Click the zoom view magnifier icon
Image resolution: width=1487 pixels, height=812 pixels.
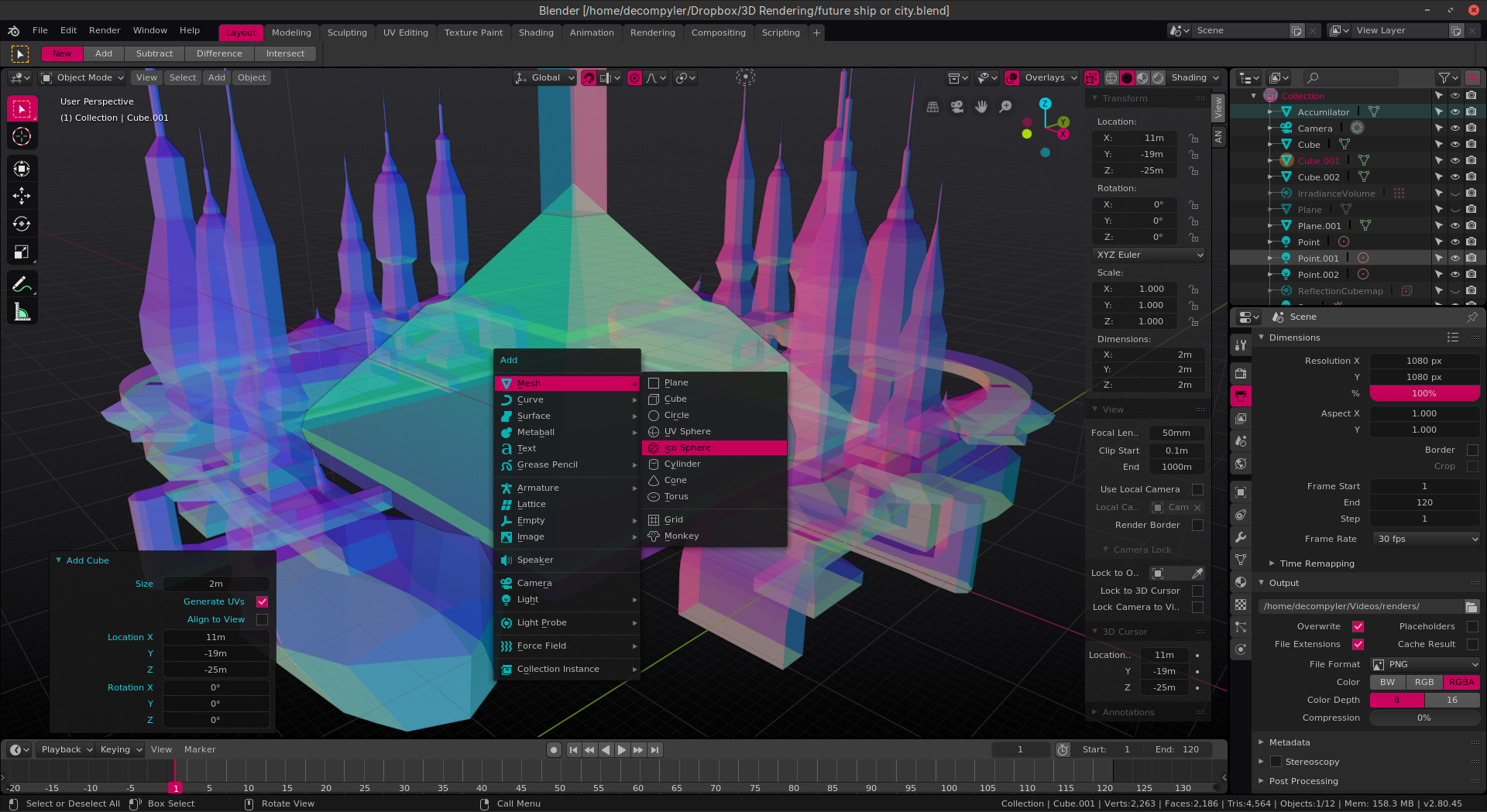pos(1005,107)
